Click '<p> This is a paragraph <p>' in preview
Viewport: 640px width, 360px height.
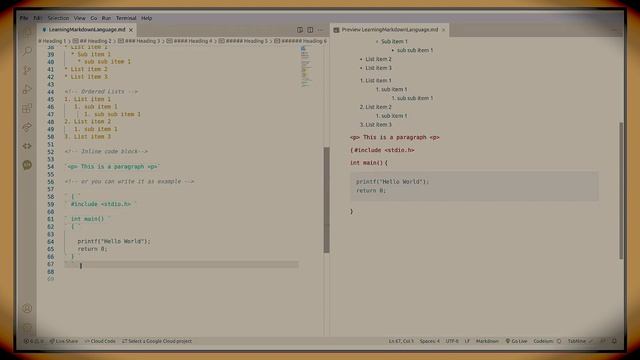[395, 138]
